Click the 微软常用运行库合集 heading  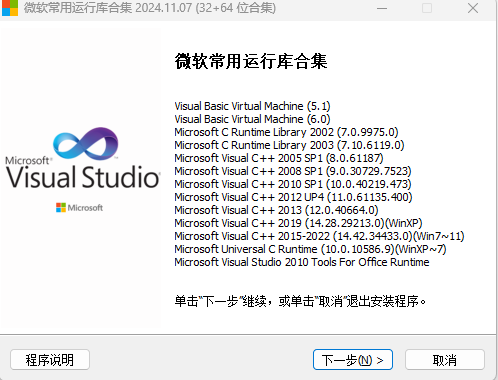pyautogui.click(x=251, y=61)
